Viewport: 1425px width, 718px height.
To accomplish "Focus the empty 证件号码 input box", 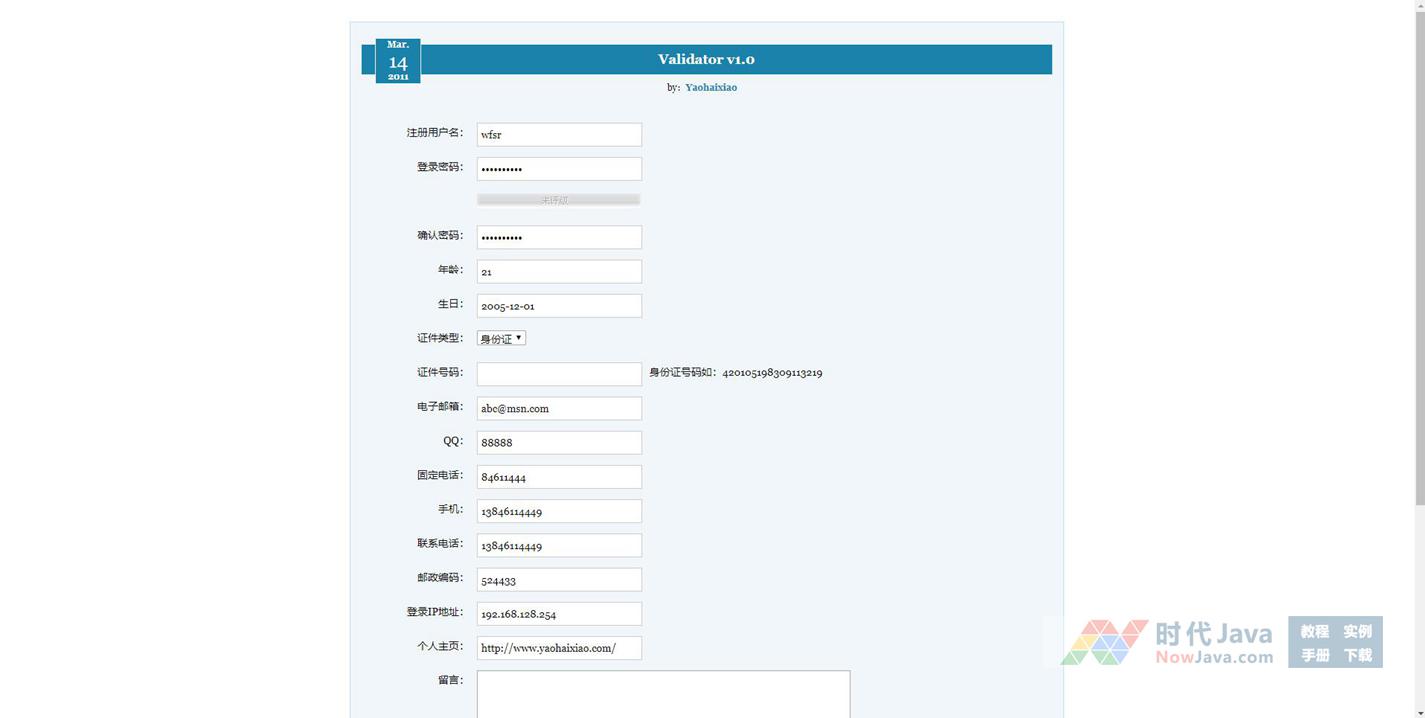I will [x=559, y=374].
